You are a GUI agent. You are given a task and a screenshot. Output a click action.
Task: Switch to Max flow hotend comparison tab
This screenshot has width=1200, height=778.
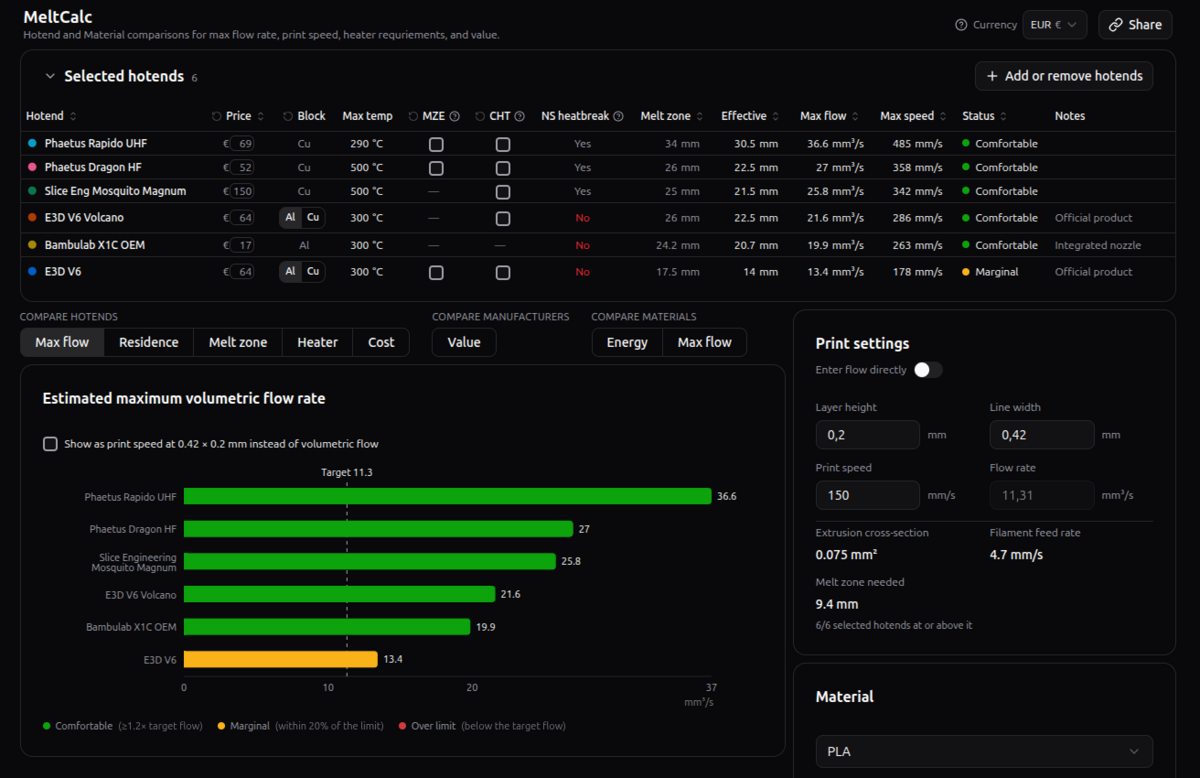click(x=62, y=342)
